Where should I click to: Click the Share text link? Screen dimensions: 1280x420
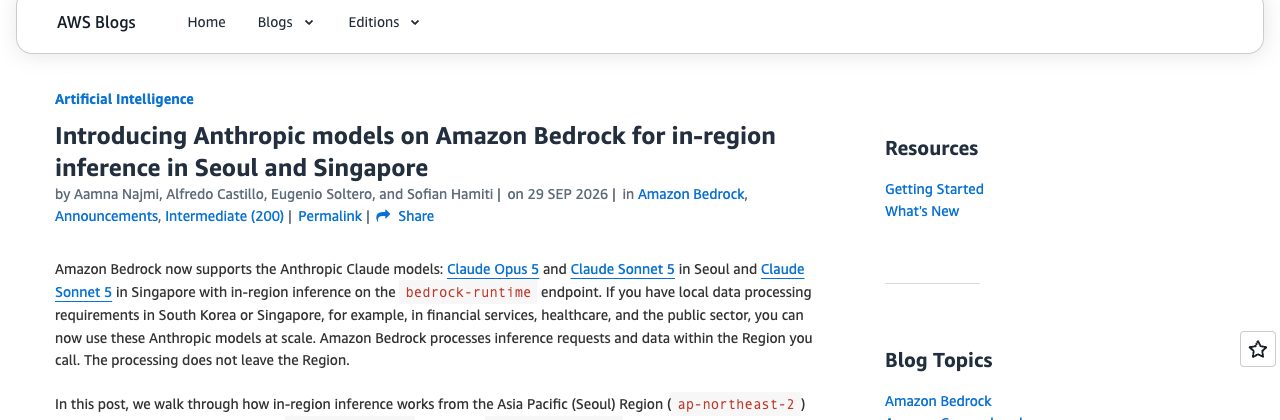416,216
